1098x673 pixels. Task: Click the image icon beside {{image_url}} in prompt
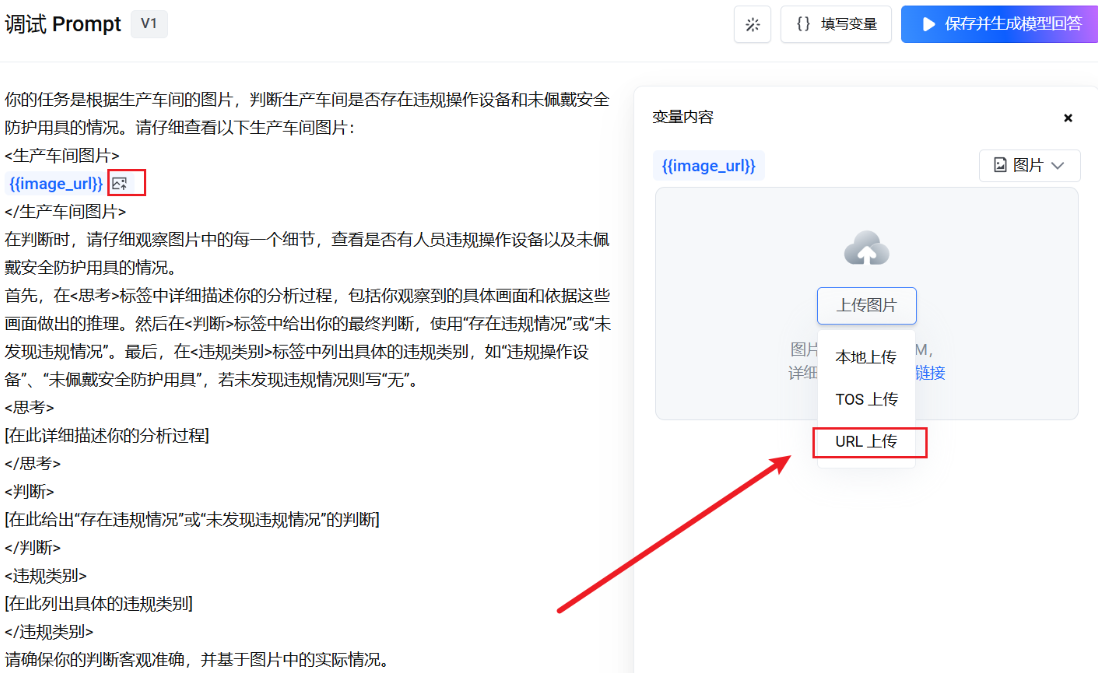click(120, 183)
